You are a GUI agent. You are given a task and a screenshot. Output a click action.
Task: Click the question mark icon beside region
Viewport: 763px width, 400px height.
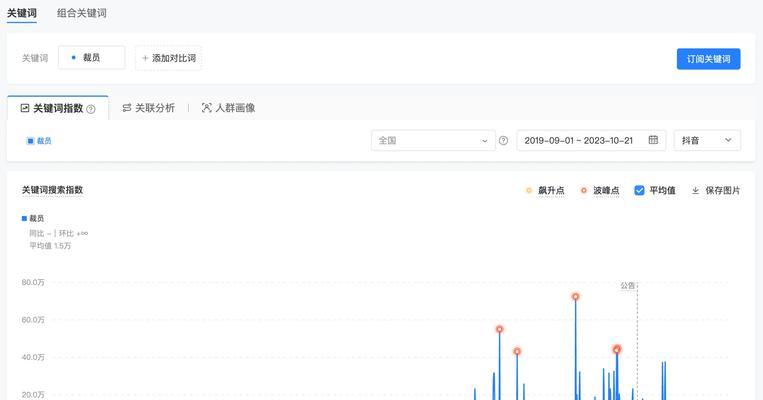point(504,141)
